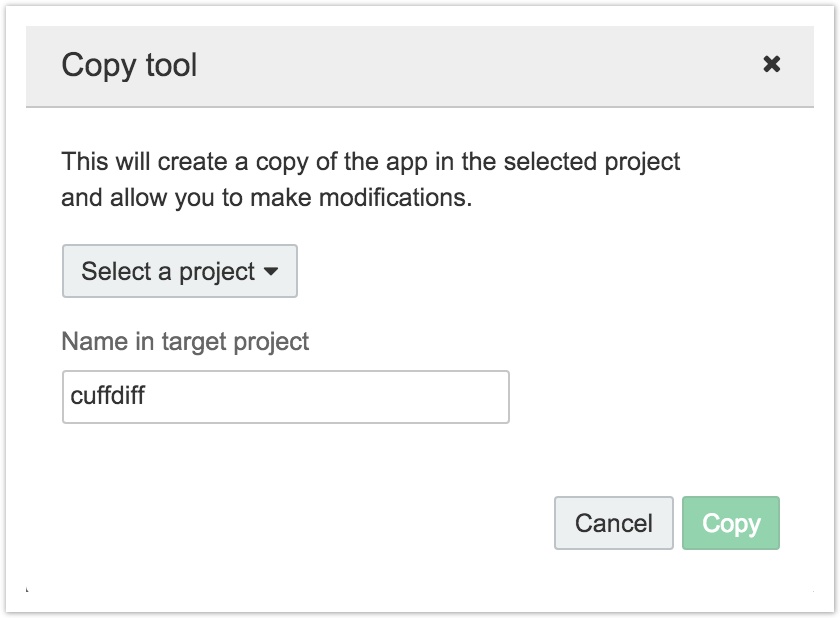The height and width of the screenshot is (618, 840).
Task: Click the caret arrow beside Select a project
Action: (x=270, y=272)
